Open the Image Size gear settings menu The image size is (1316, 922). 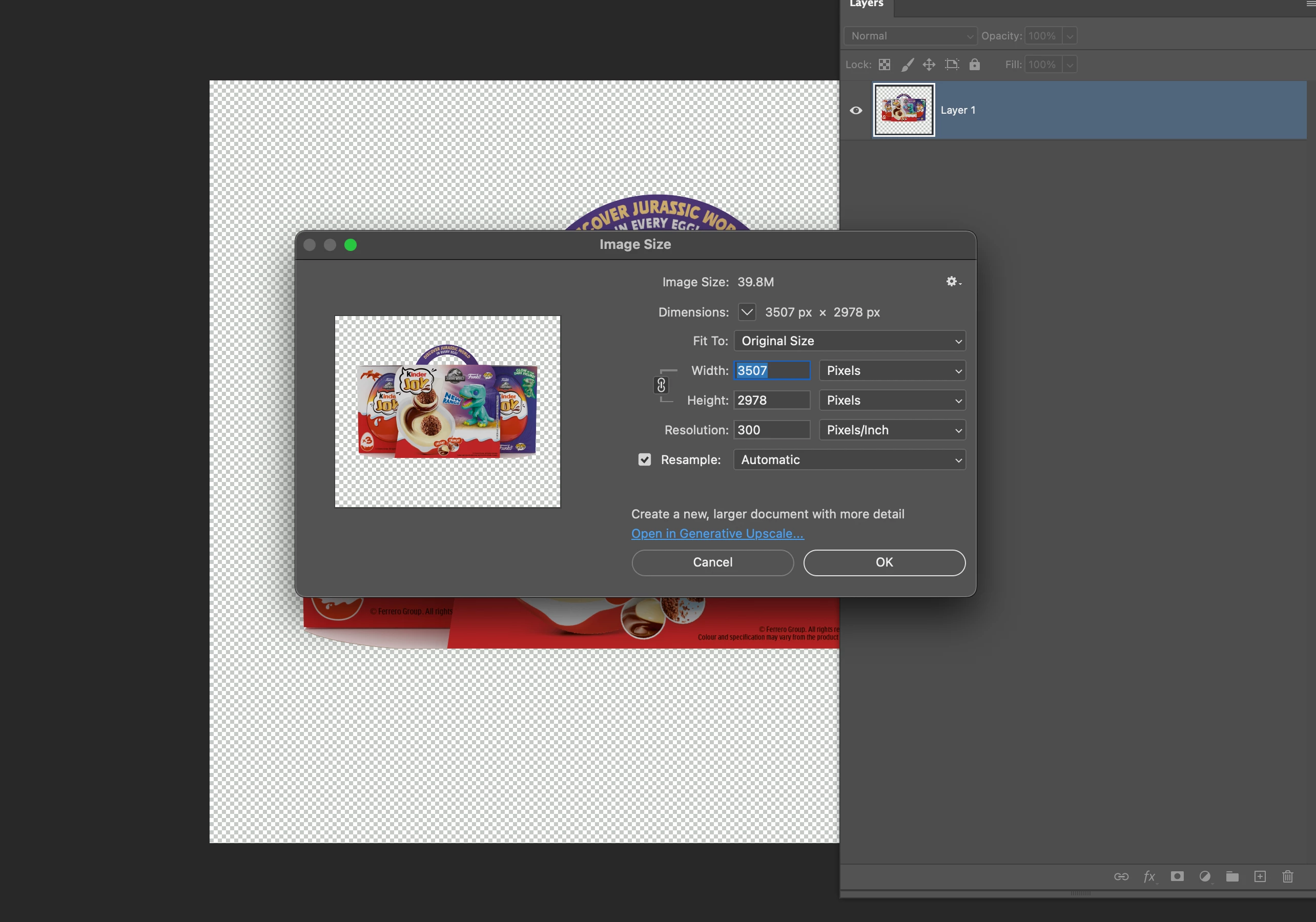pos(953,281)
